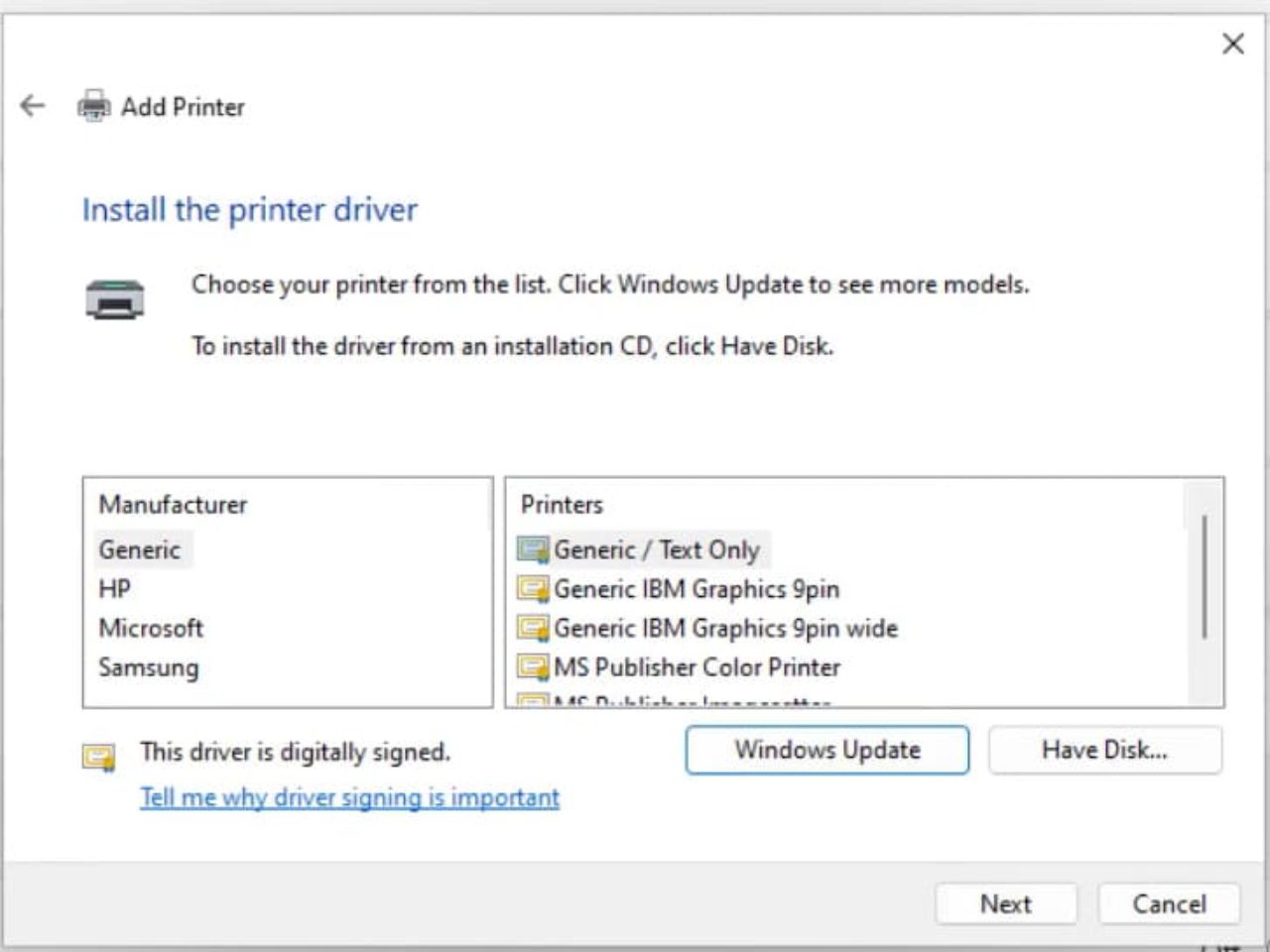Click Next to continue printer installation
This screenshot has height=952, width=1270.
pos(1006,903)
